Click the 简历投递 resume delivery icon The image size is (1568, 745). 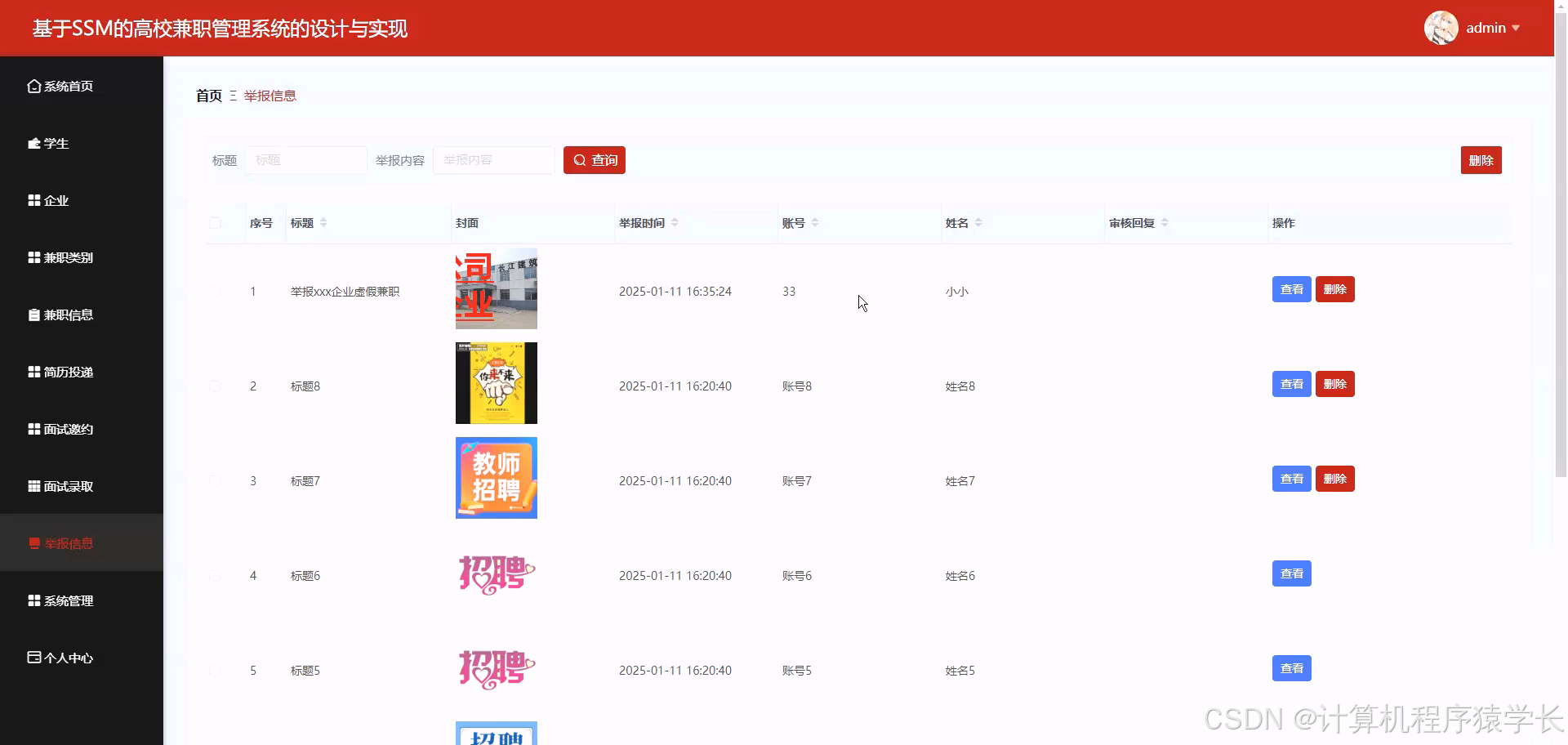tap(33, 372)
